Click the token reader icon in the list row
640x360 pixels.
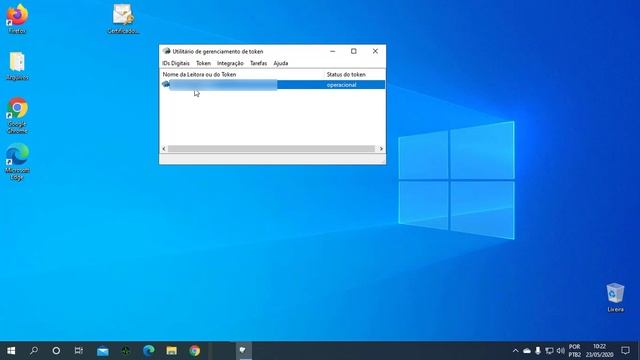[x=166, y=84]
